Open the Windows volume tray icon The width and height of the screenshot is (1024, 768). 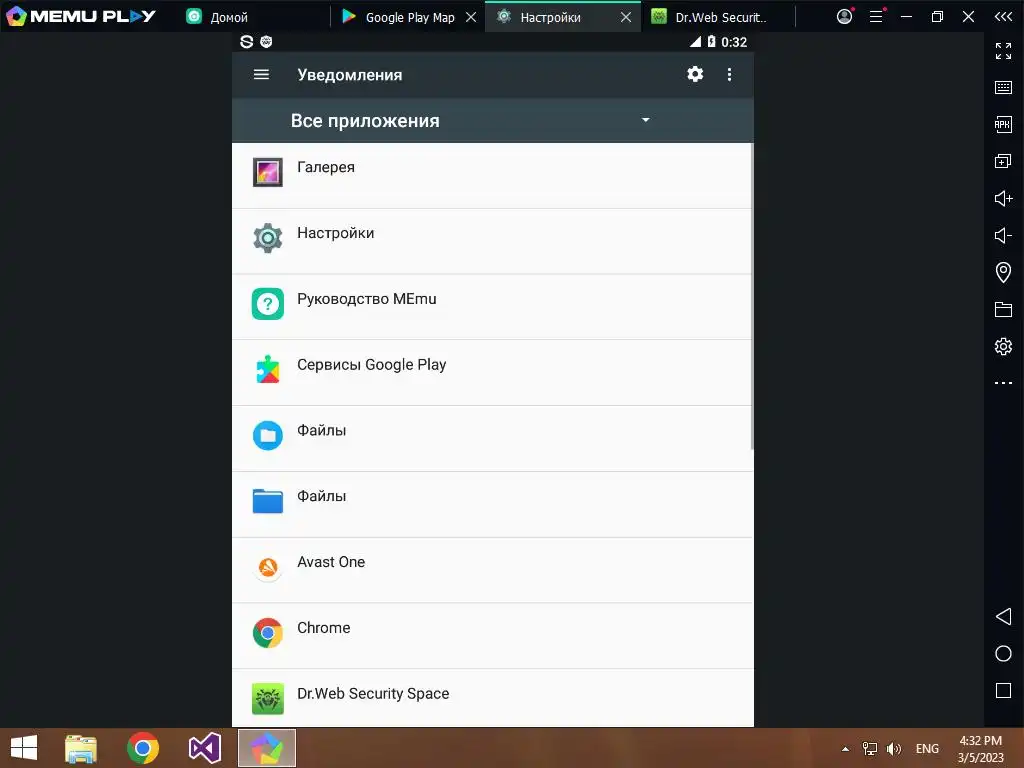pyautogui.click(x=894, y=749)
